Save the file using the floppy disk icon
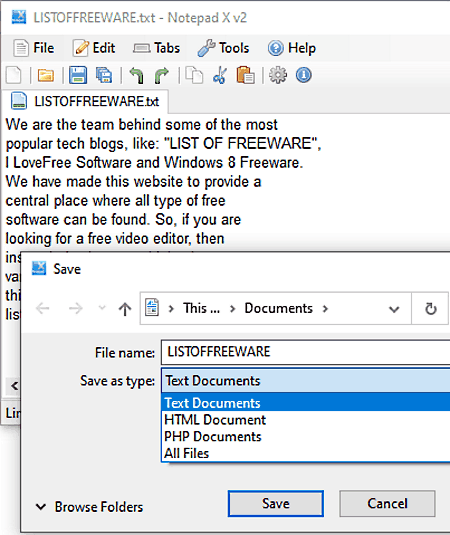The image size is (450, 535). (x=78, y=75)
